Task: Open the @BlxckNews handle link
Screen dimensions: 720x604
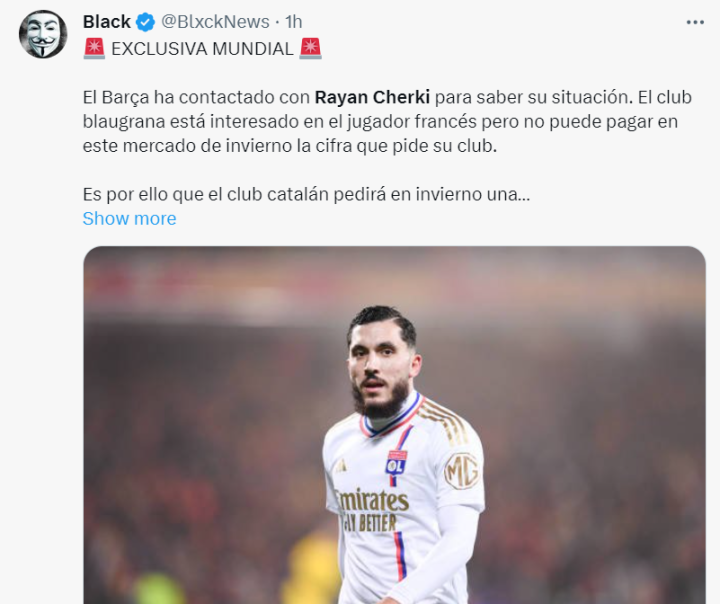Action: (215, 22)
